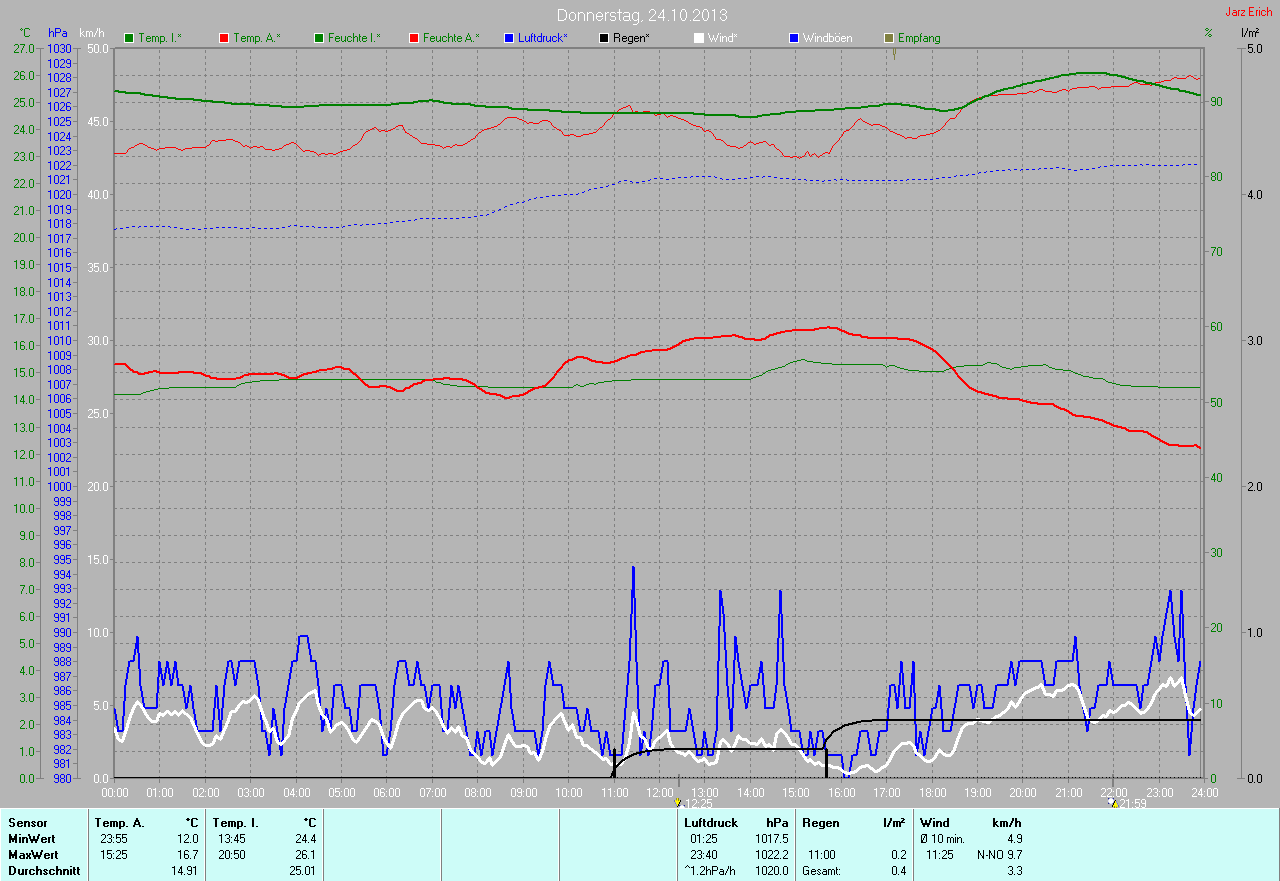Click the chart title Donnerstag, 24.10.2013

coord(641,15)
